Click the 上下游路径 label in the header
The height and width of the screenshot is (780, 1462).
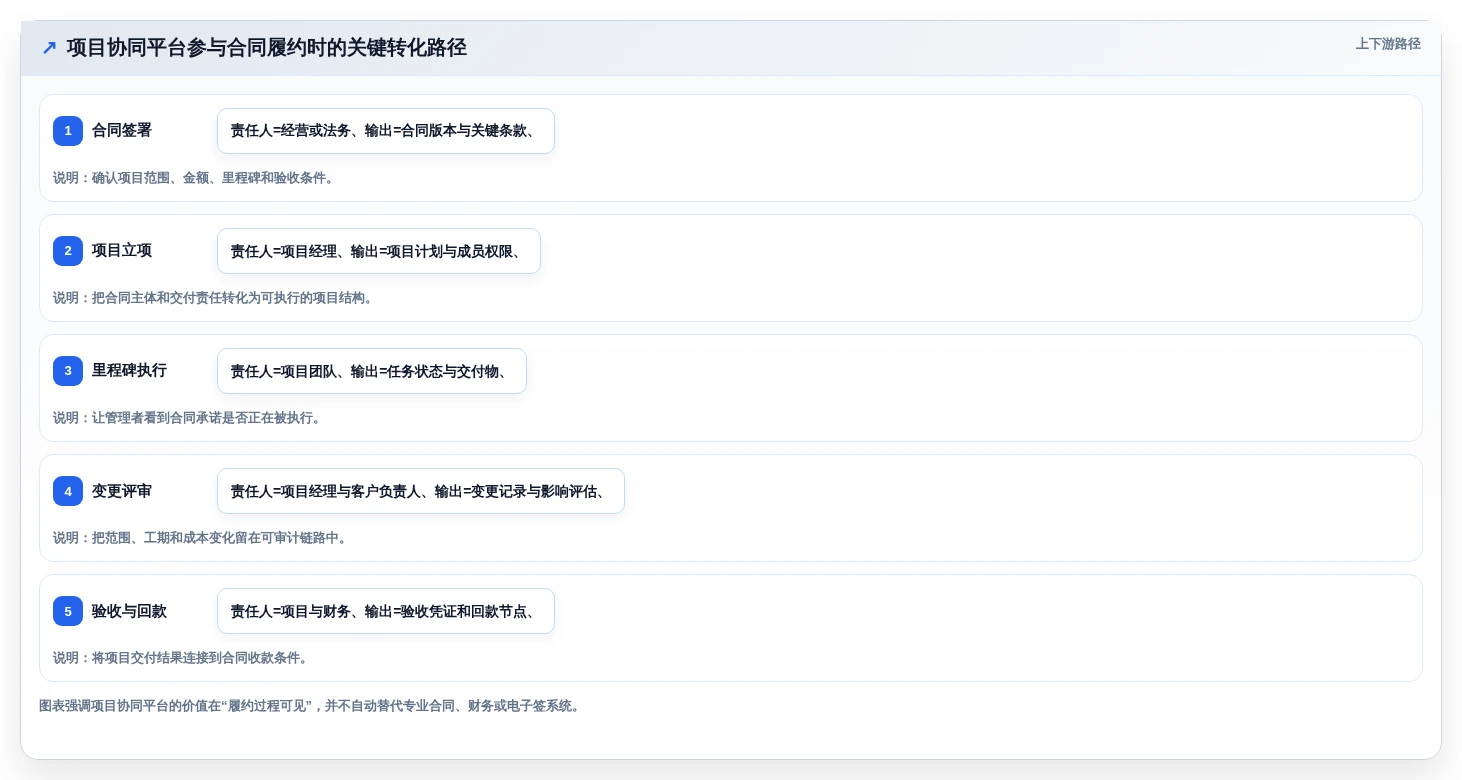point(1388,44)
